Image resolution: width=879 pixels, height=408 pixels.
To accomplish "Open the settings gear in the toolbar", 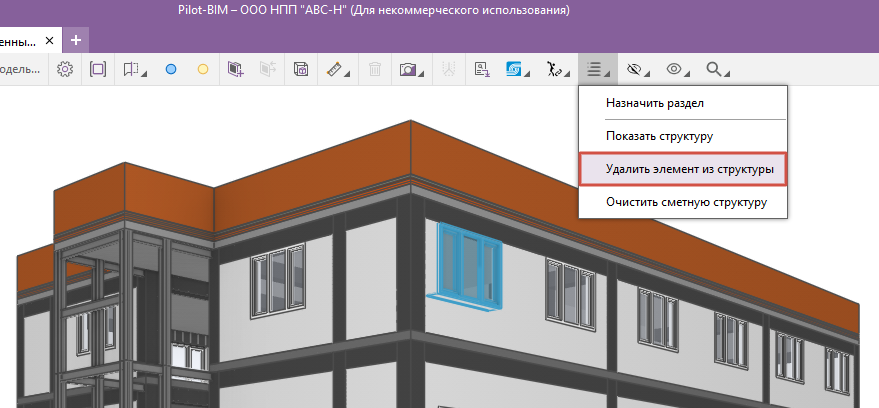I will pos(66,69).
